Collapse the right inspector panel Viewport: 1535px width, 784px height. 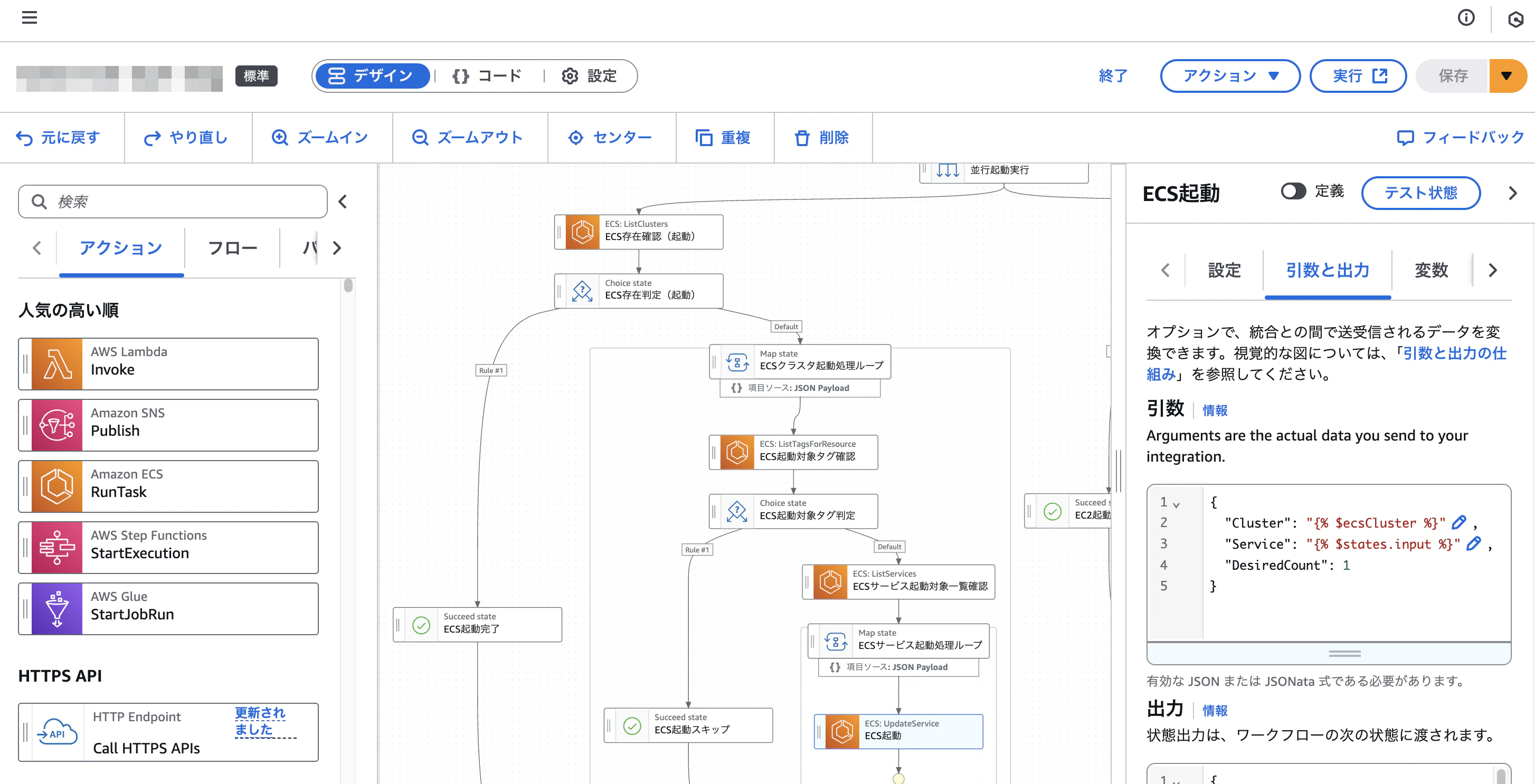pos(1512,194)
